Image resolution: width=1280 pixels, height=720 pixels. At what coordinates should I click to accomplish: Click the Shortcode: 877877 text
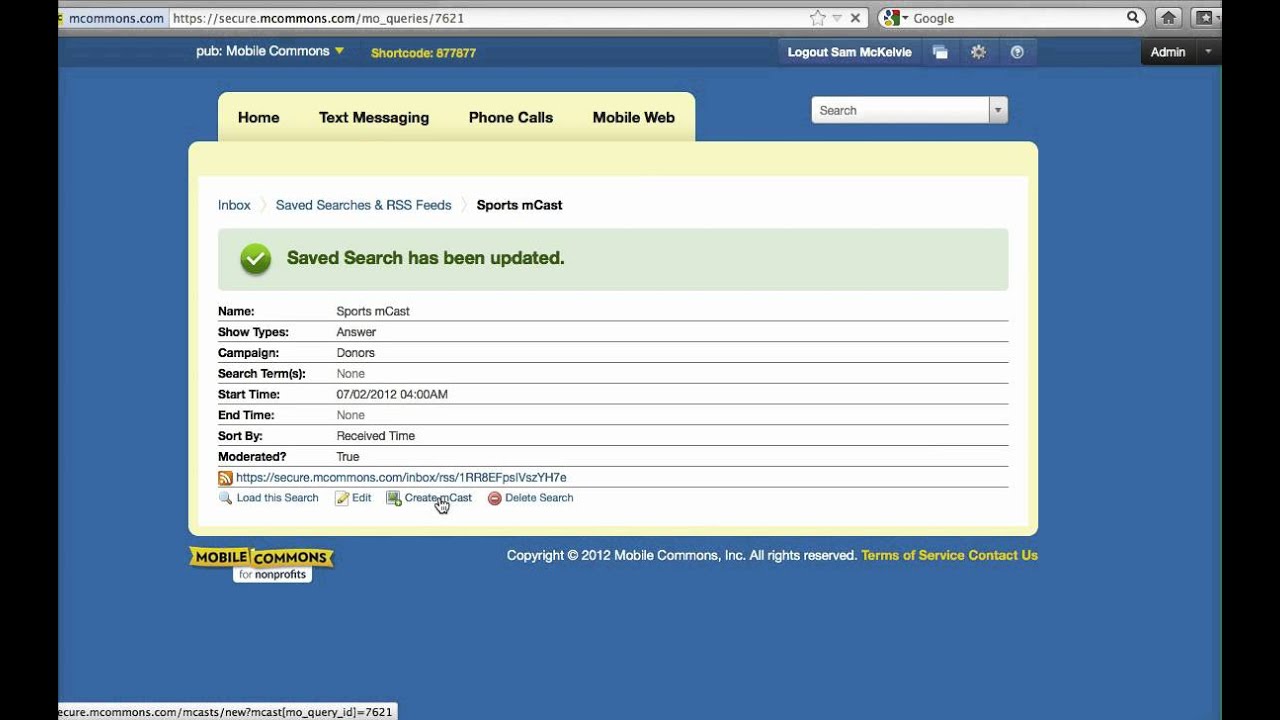(423, 53)
